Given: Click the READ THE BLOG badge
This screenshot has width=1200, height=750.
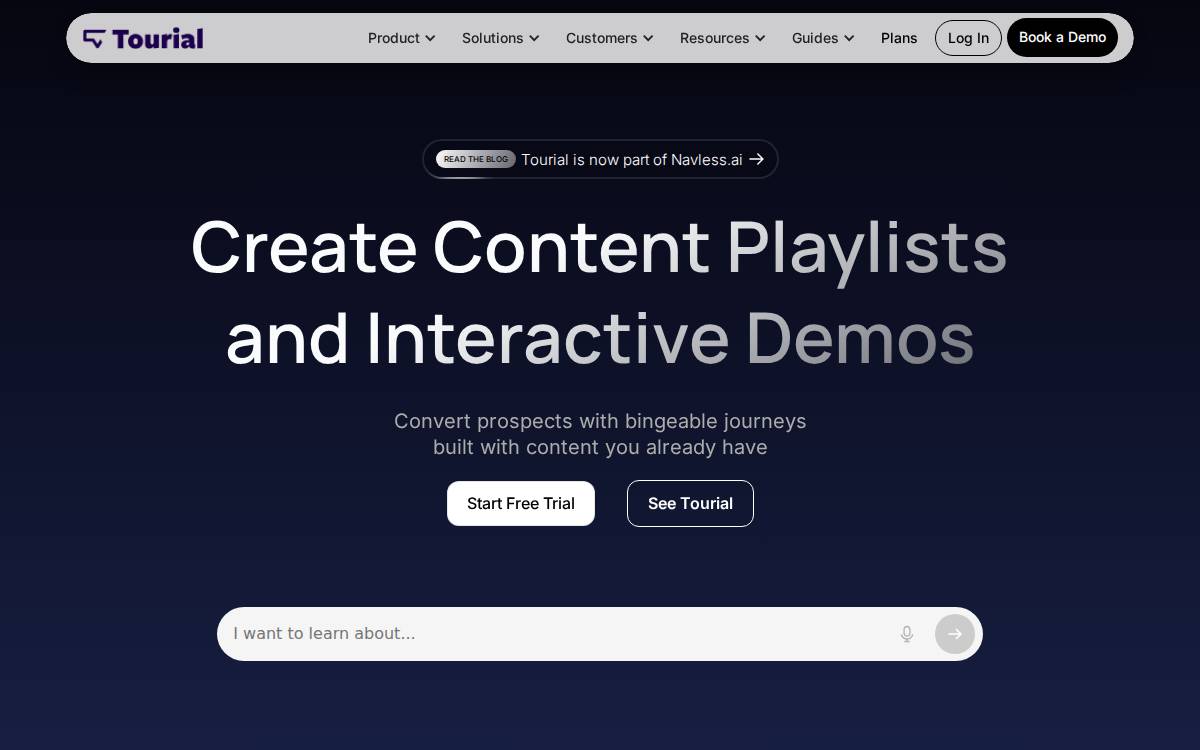Looking at the screenshot, I should (476, 159).
